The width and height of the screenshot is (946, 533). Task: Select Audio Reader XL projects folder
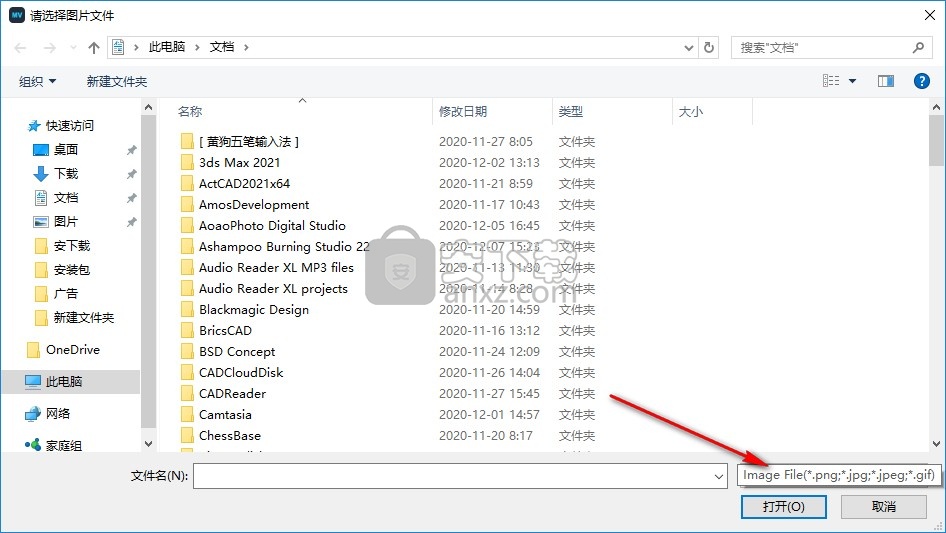273,289
